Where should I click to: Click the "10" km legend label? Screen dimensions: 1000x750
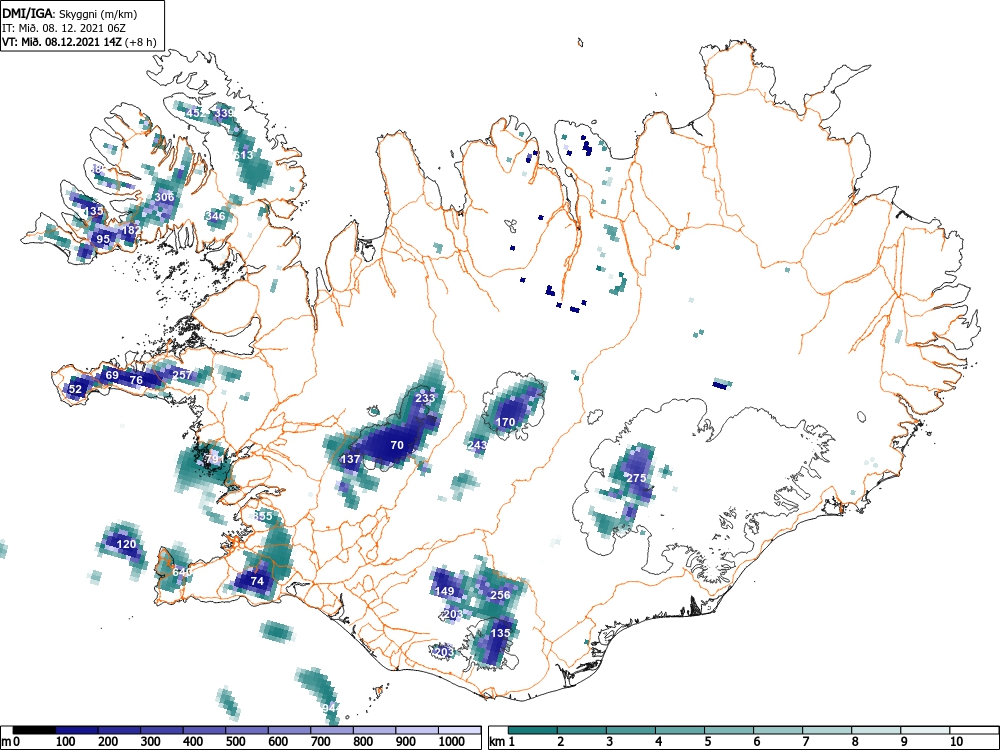tap(956, 742)
